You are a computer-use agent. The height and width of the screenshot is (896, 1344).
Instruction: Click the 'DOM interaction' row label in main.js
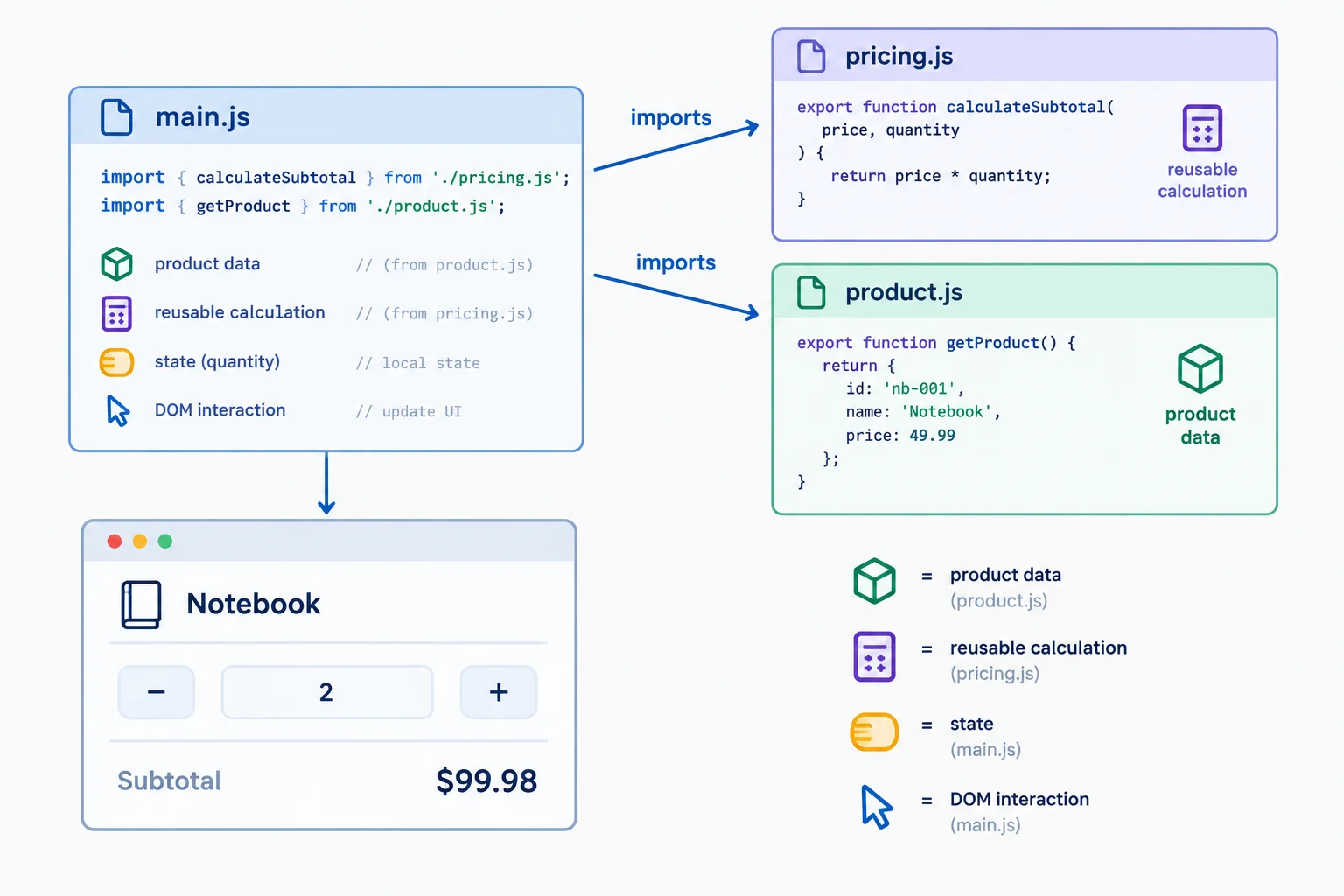point(220,410)
